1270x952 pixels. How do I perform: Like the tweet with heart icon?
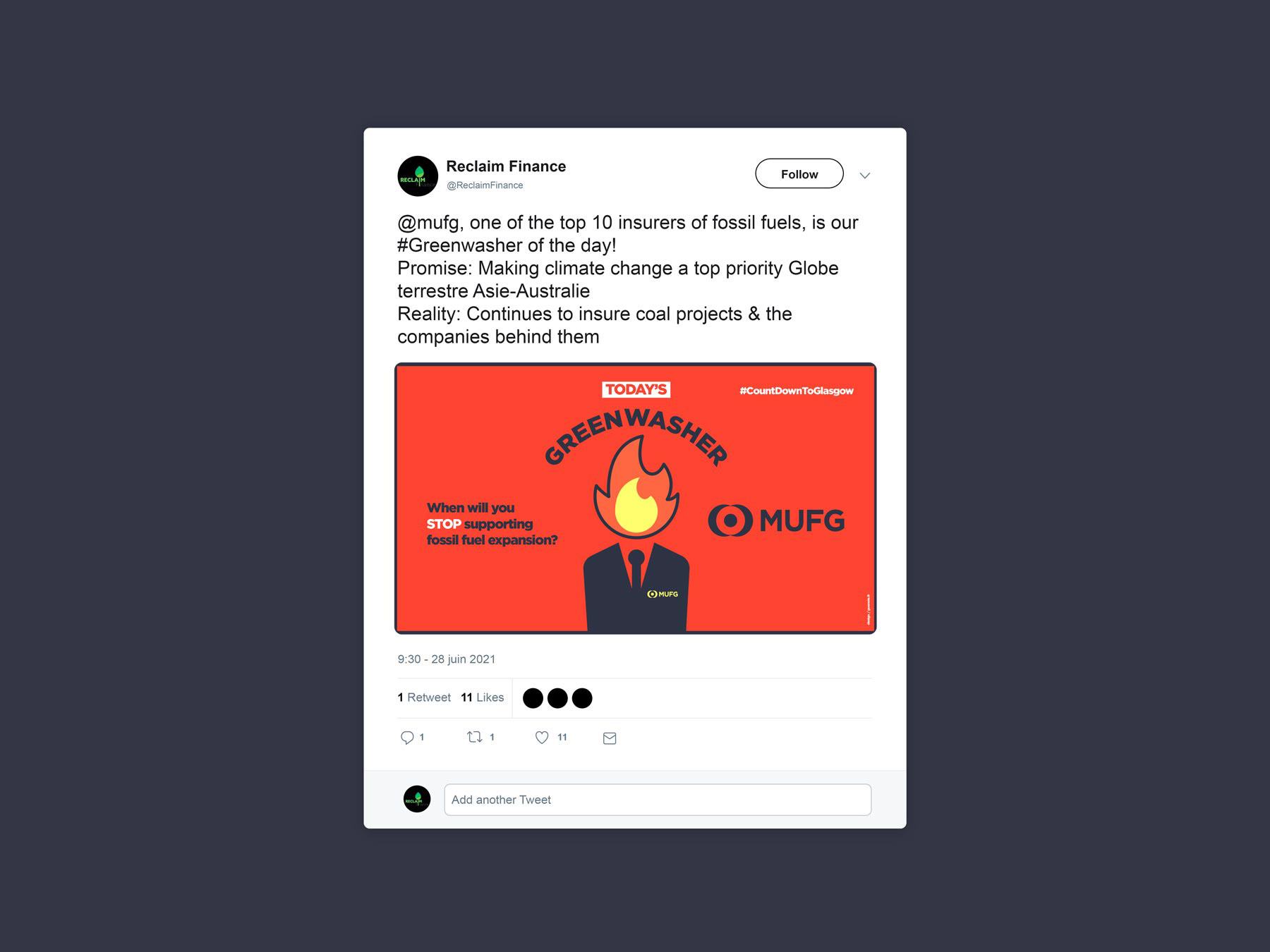click(x=542, y=737)
